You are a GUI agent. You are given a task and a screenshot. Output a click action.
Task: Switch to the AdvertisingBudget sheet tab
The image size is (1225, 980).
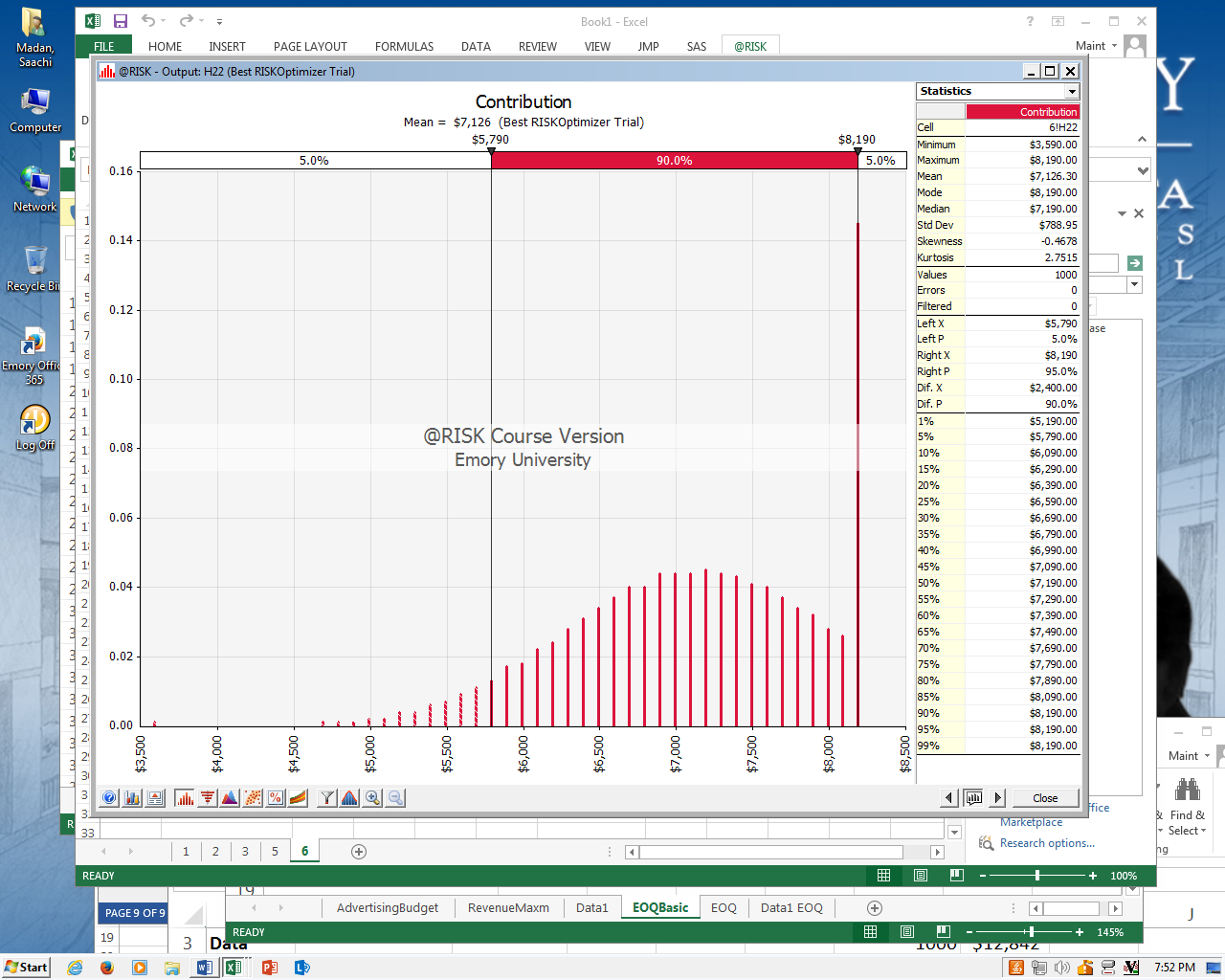[x=388, y=908]
